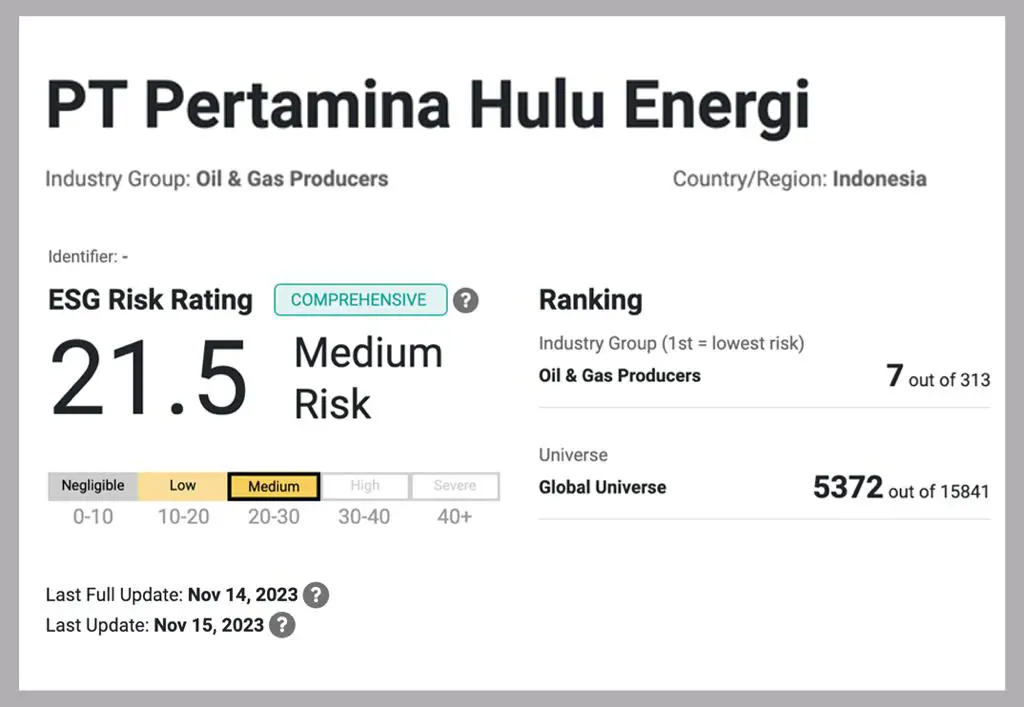Toggle the Low risk category segment
The height and width of the screenshot is (707, 1024).
click(x=182, y=485)
